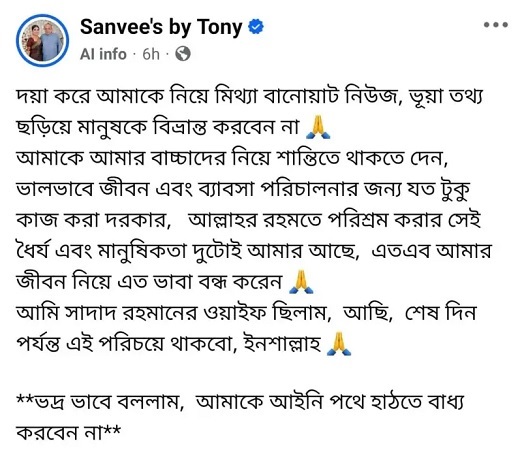Image resolution: width=522 pixels, height=450 pixels.
Task: Click the globe public audience icon
Action: (x=183, y=54)
